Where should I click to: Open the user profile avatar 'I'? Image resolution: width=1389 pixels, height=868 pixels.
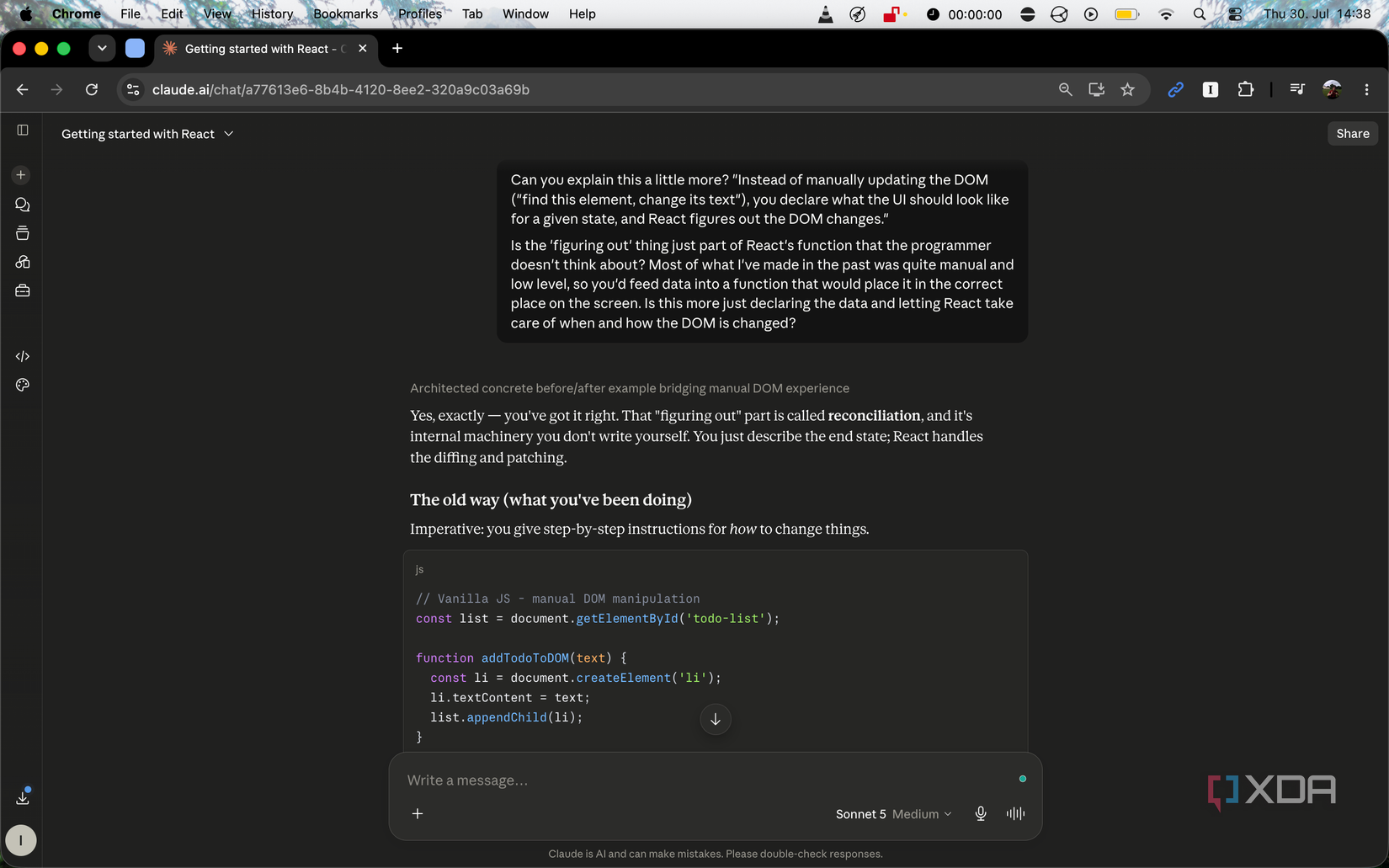[x=21, y=840]
